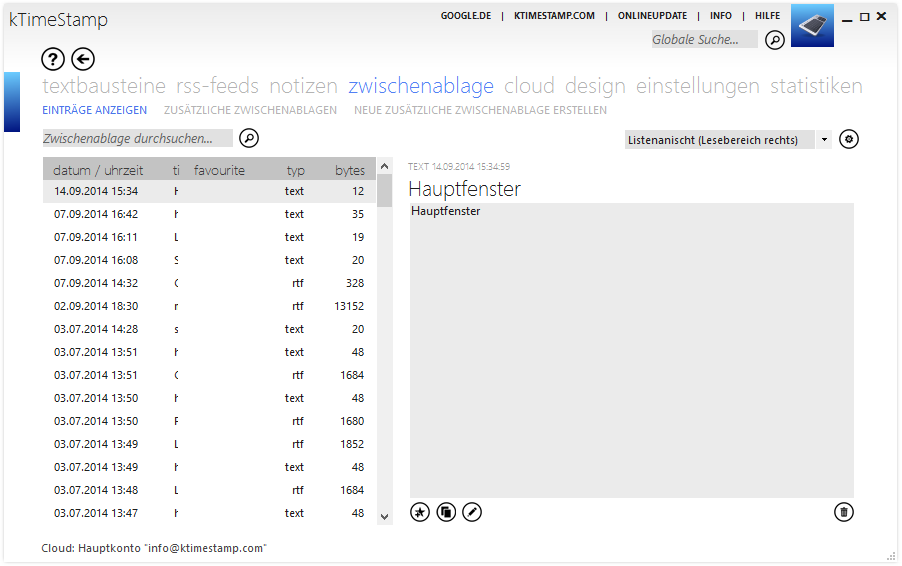The image size is (902, 566).
Task: Select the zwischenablage tab
Action: (421, 86)
